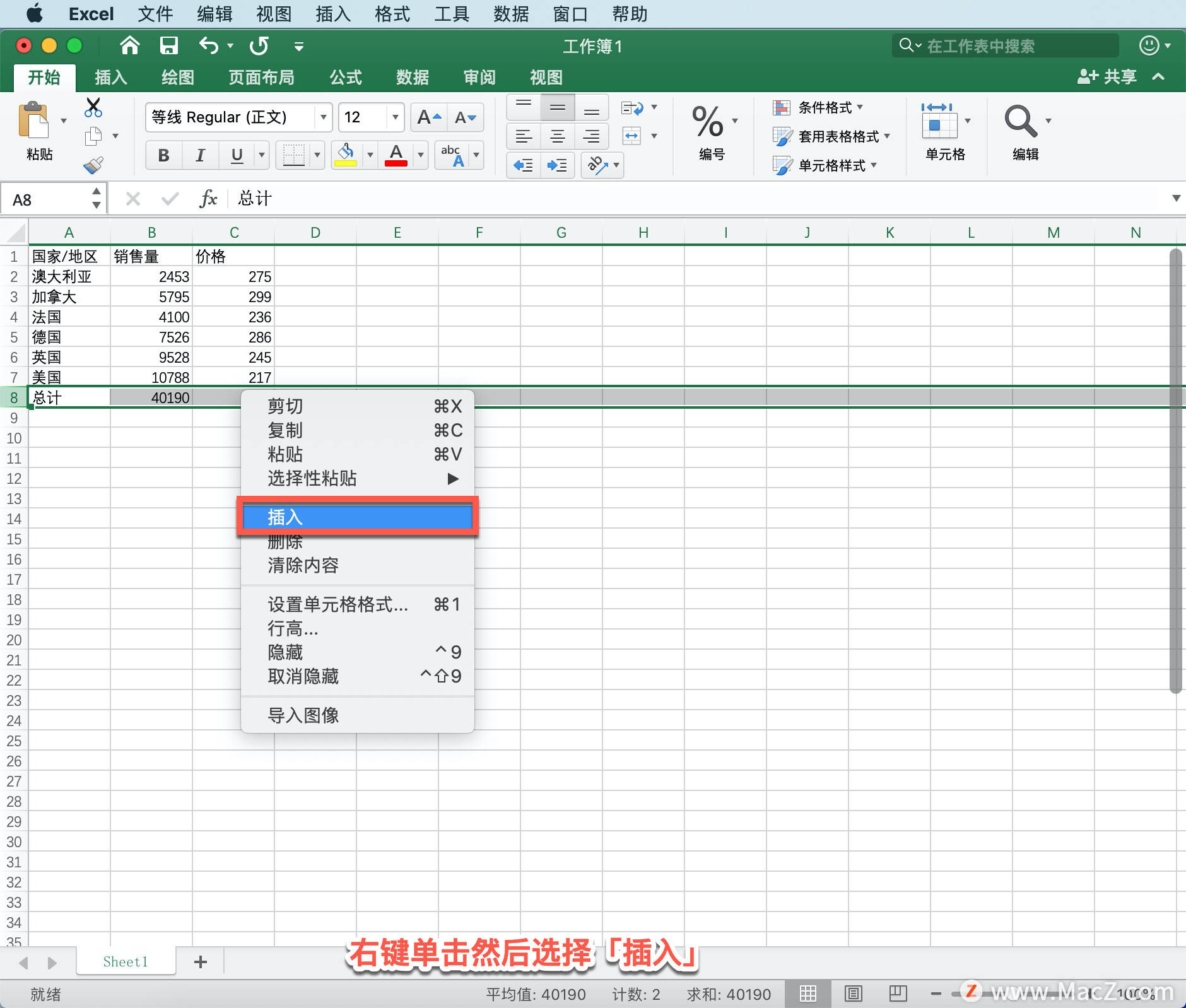This screenshot has width=1186, height=1008.
Task: Open the 工具 menu in menu bar
Action: [450, 14]
